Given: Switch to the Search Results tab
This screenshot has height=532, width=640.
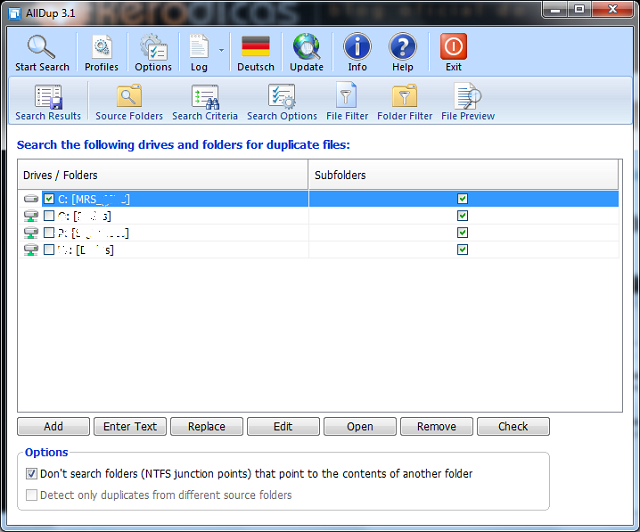Looking at the screenshot, I should 48,102.
